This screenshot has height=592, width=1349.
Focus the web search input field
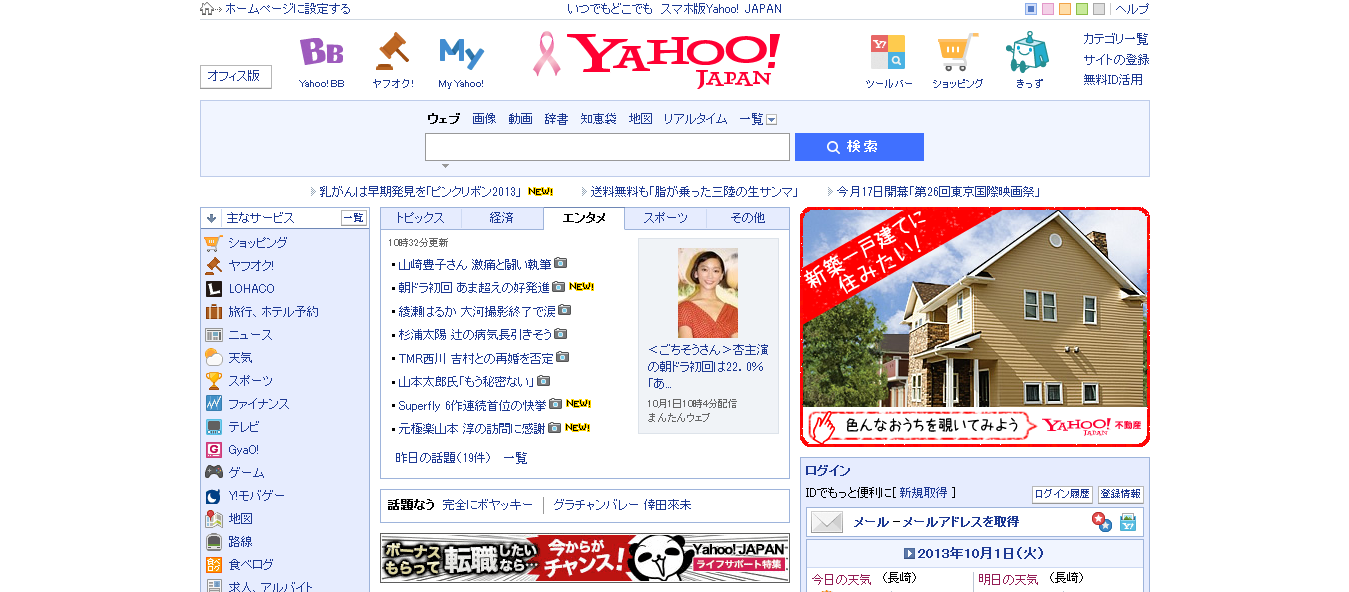click(607, 147)
